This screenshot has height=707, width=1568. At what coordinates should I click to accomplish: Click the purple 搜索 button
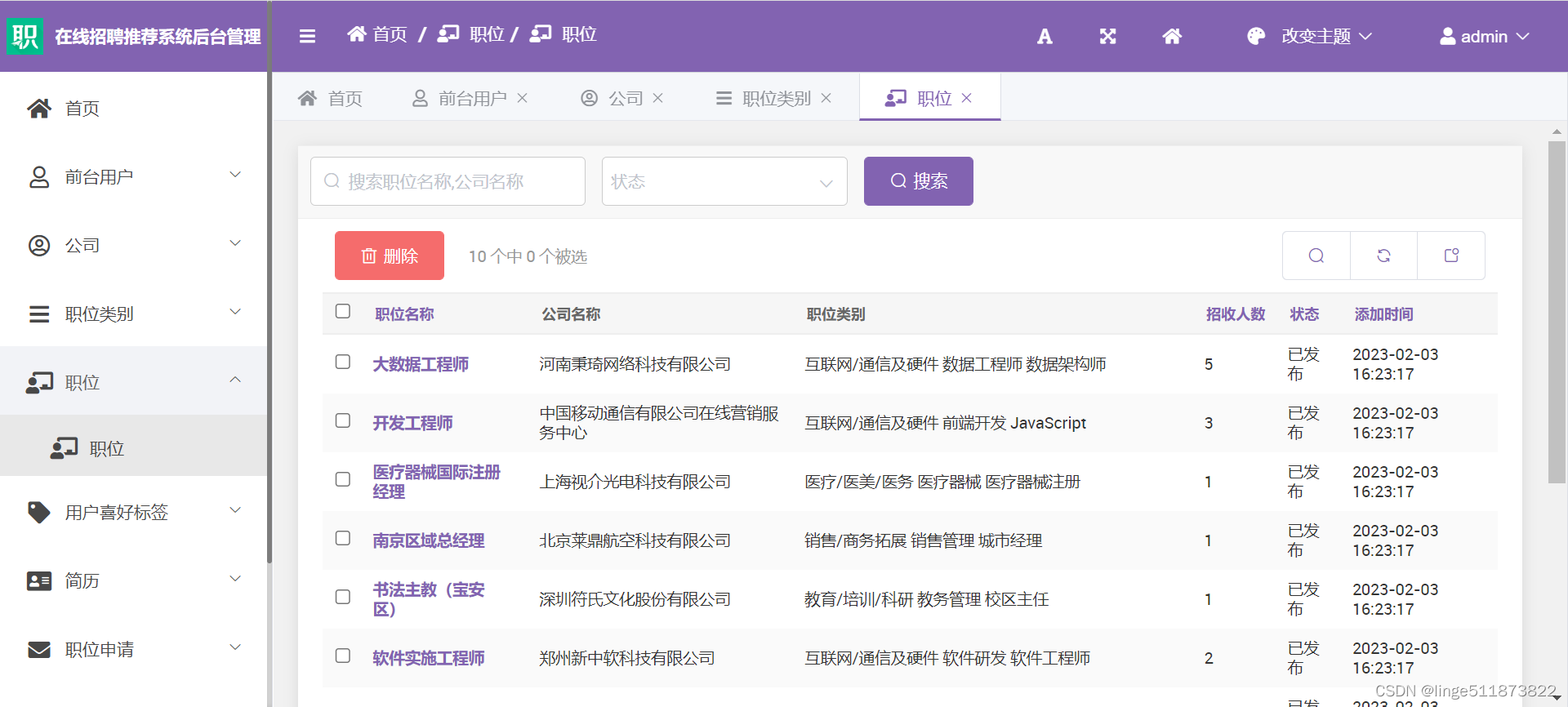point(919,181)
